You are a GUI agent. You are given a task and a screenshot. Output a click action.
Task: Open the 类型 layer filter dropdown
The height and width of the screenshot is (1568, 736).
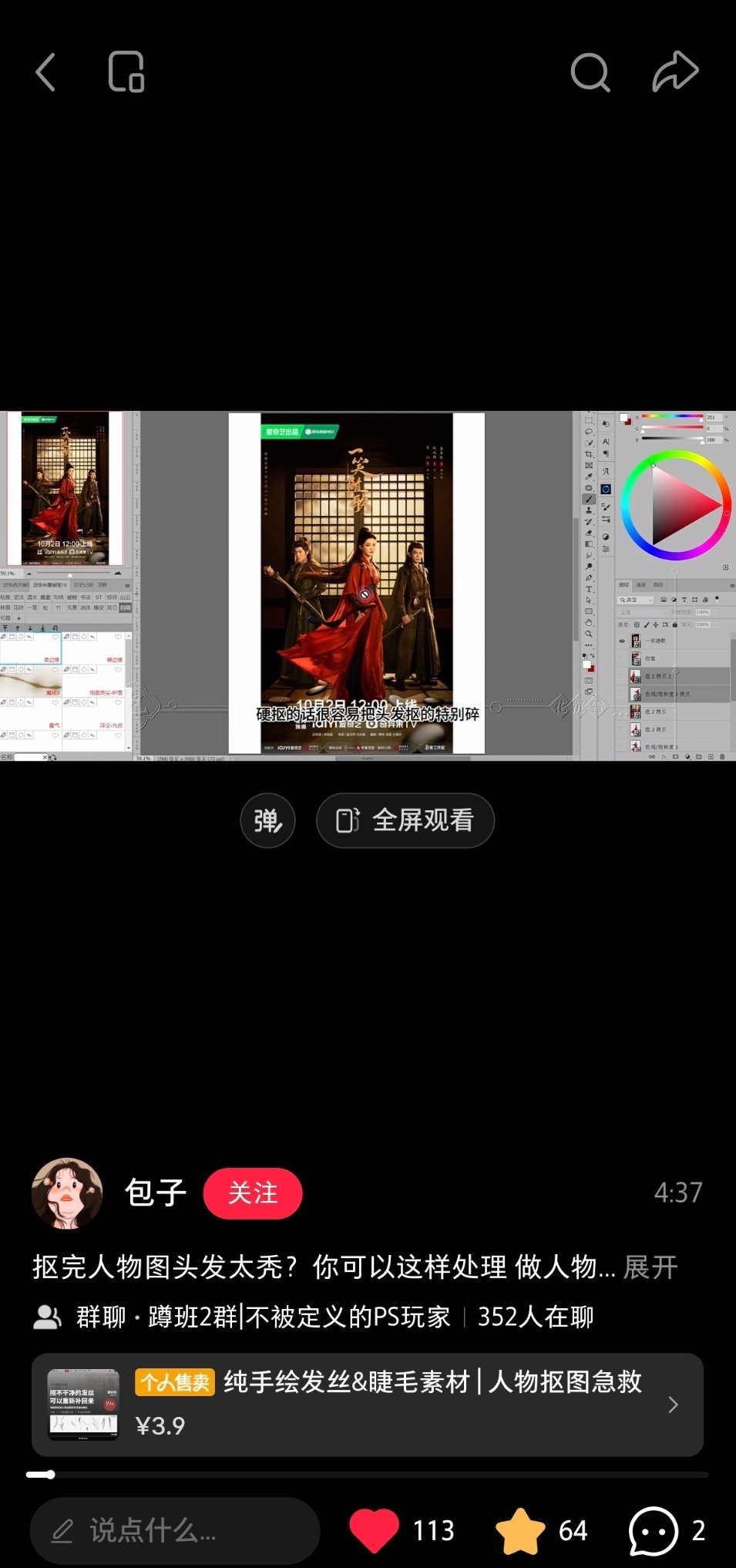[x=636, y=600]
